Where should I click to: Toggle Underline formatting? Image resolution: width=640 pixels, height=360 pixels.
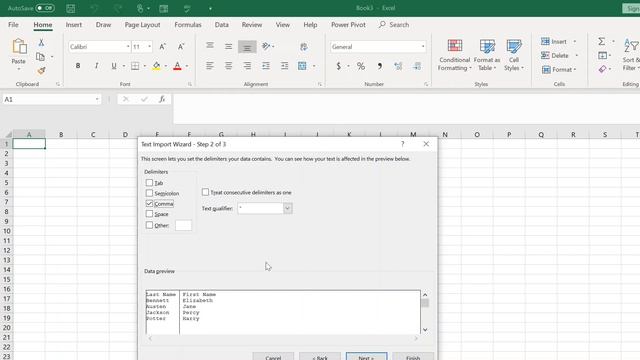coord(114,66)
